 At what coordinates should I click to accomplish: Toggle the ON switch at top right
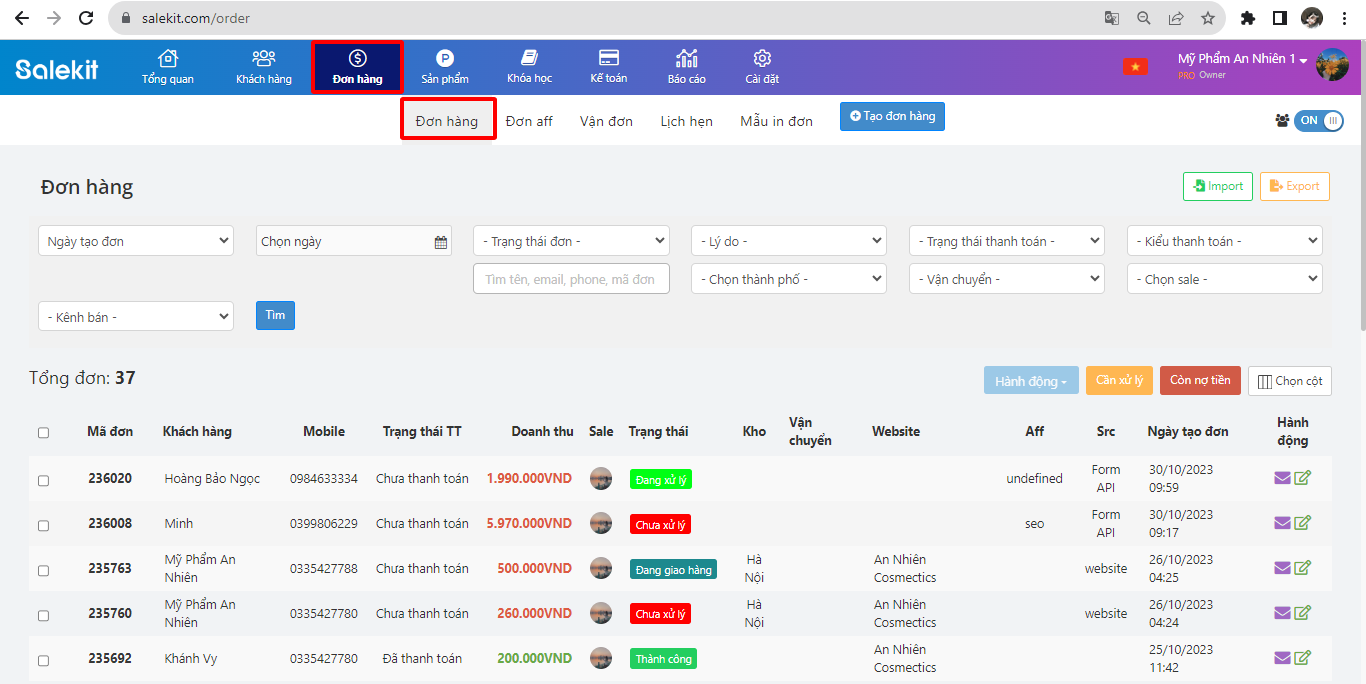(1318, 121)
